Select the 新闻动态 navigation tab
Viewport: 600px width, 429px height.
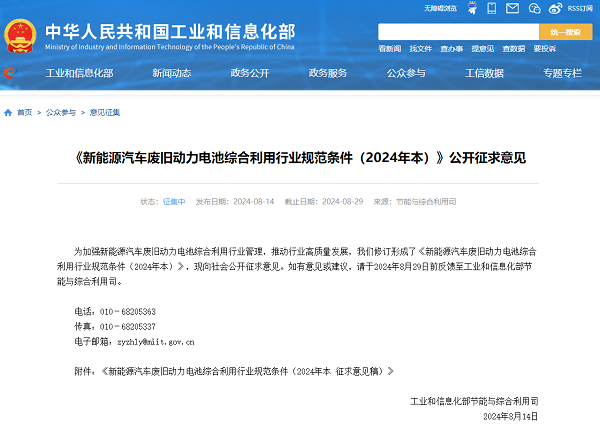coord(172,73)
